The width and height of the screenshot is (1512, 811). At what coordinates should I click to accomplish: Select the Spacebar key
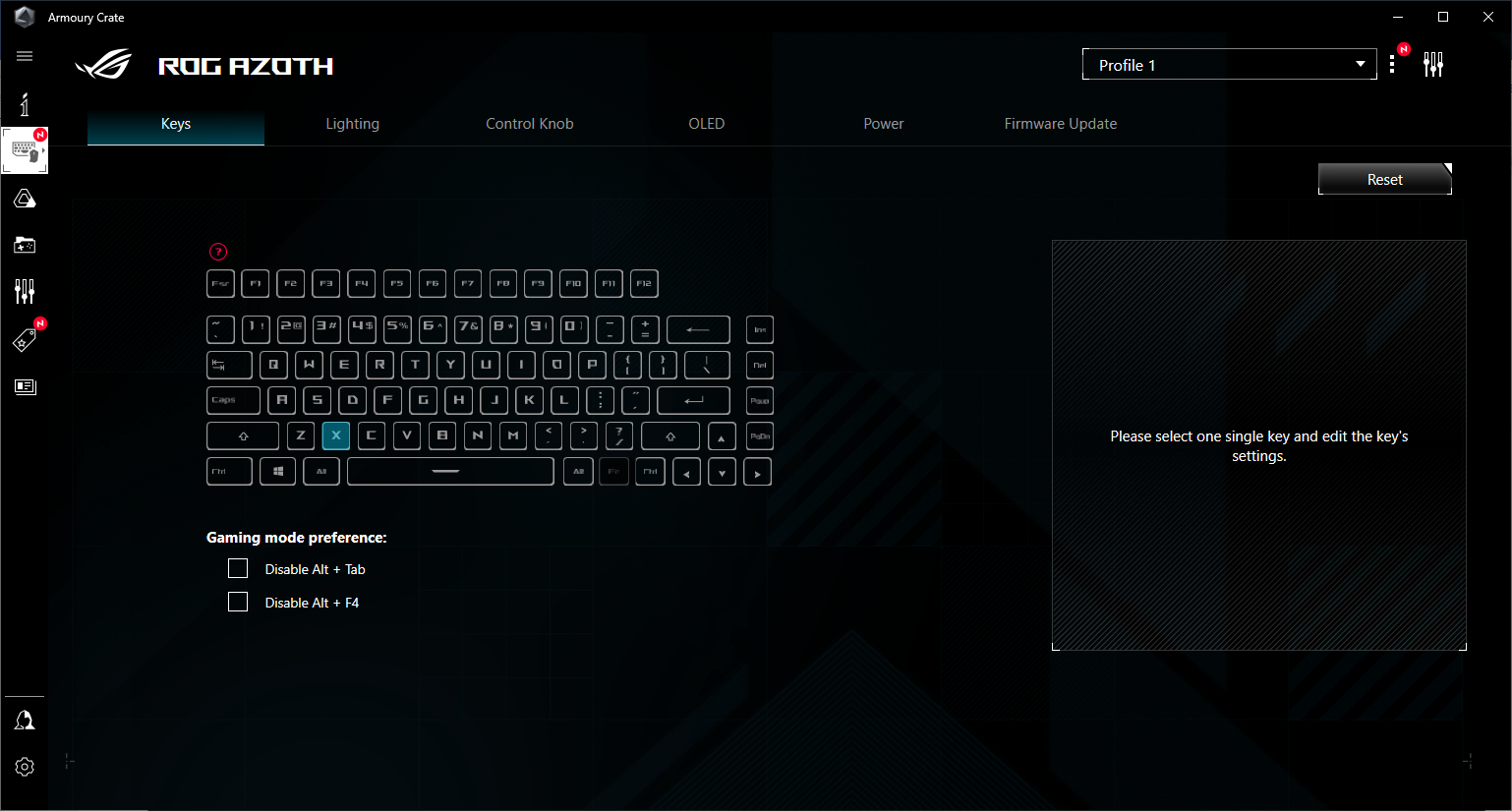click(x=450, y=472)
